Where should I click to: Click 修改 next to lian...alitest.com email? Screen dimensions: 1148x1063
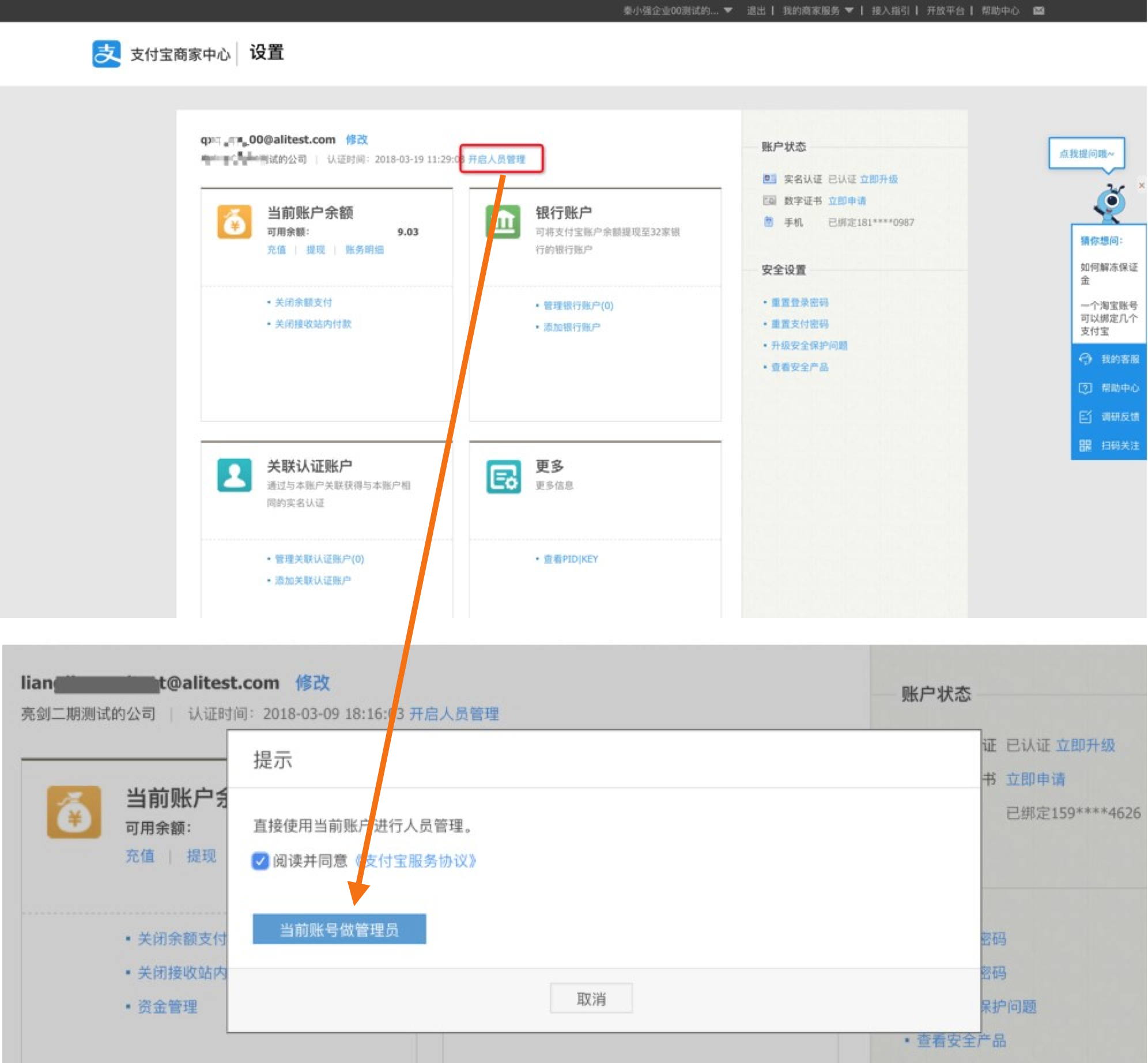pos(312,683)
